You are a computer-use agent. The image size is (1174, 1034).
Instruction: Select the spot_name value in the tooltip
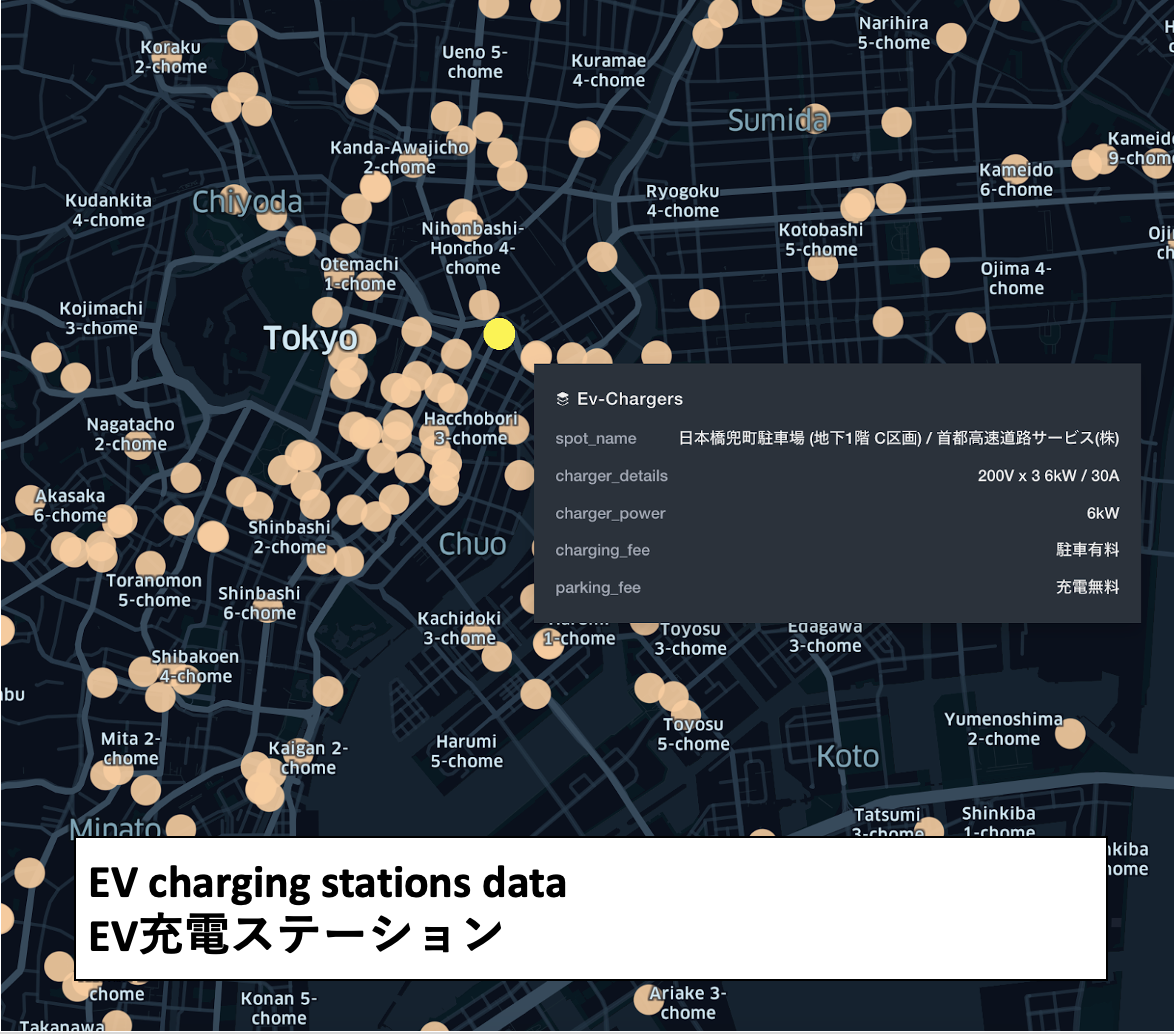900,438
